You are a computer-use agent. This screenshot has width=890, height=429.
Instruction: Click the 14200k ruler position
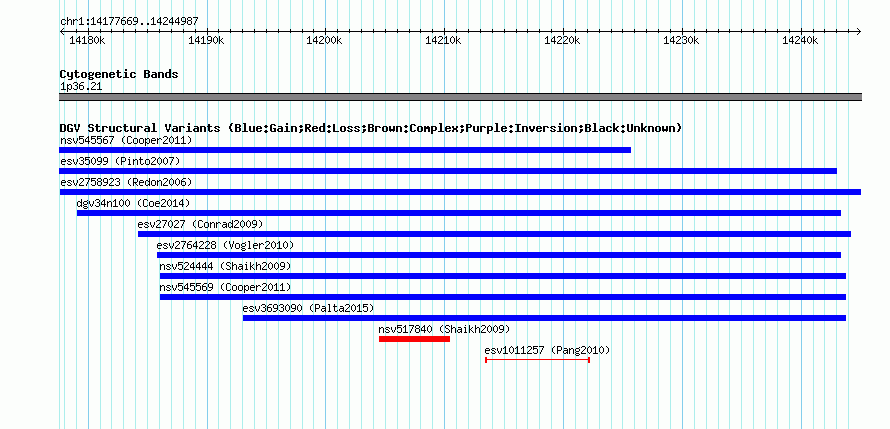[x=325, y=40]
